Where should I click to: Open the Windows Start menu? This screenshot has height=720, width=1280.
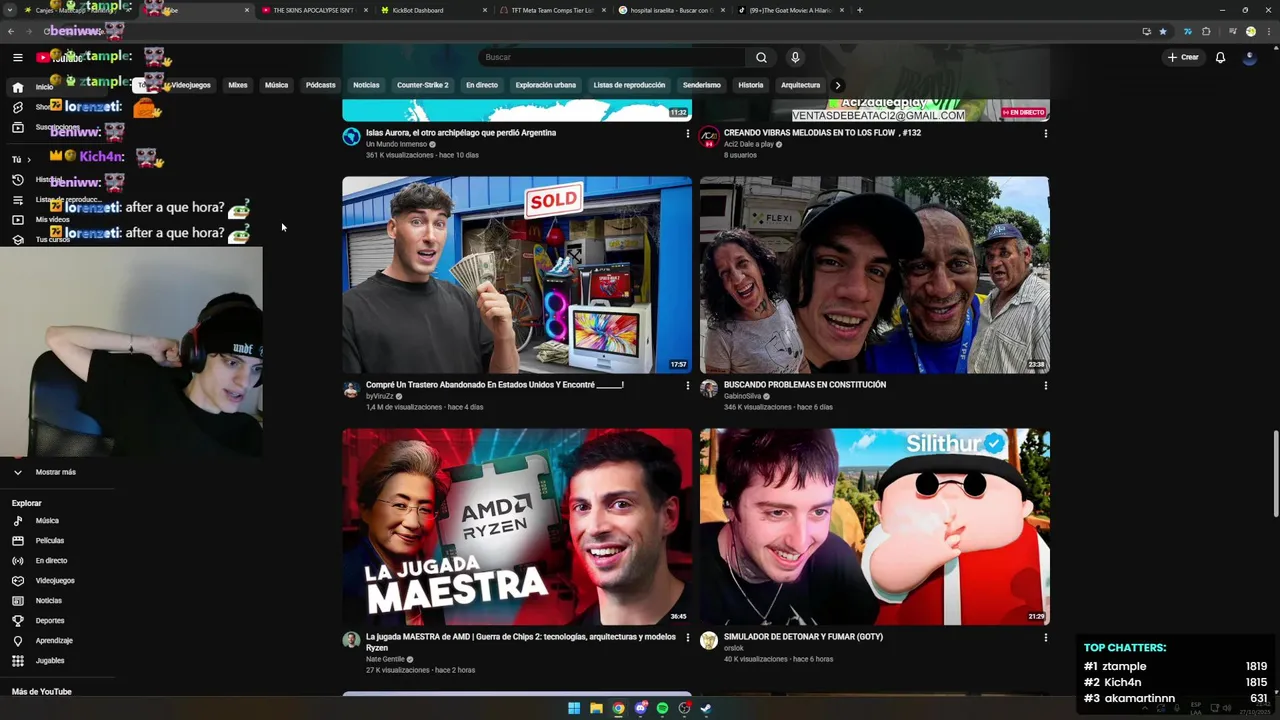[574, 708]
